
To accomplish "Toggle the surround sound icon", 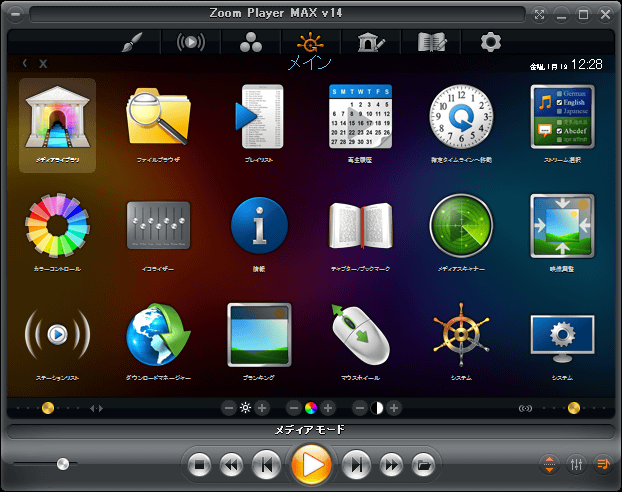I will click(x=525, y=408).
